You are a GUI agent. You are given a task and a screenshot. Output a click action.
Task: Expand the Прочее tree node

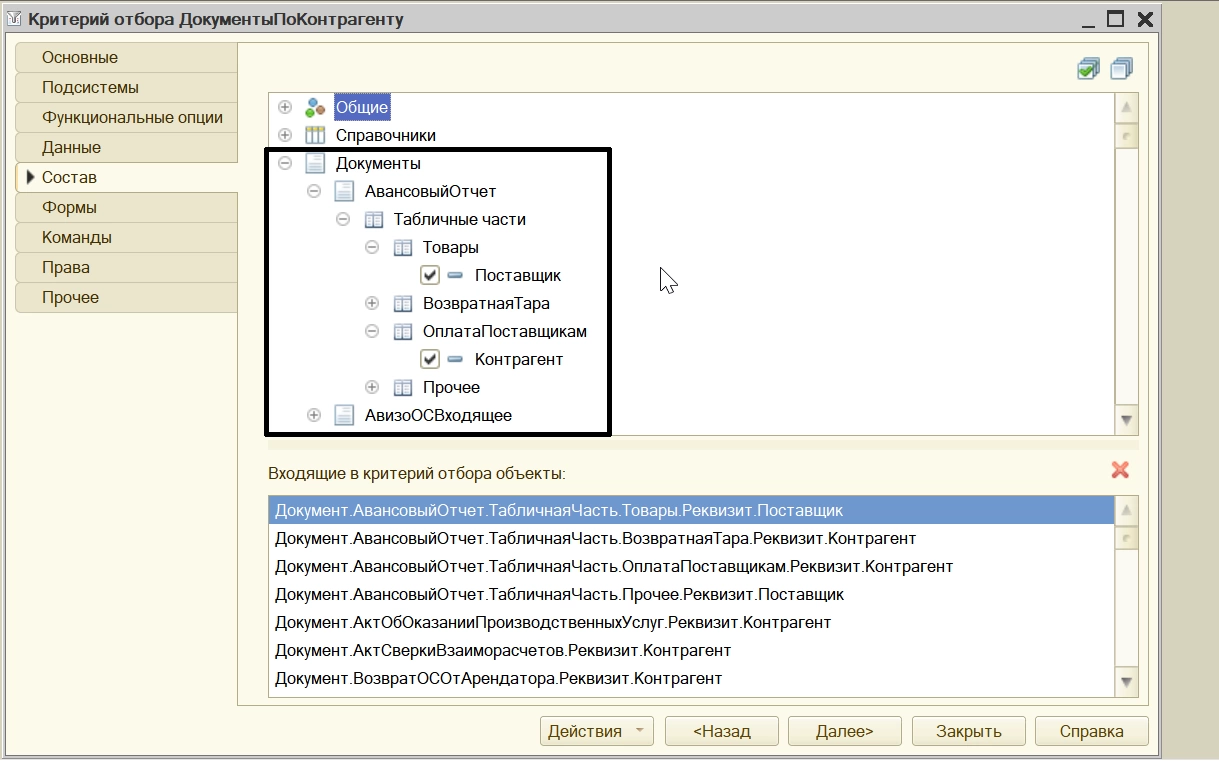(372, 387)
